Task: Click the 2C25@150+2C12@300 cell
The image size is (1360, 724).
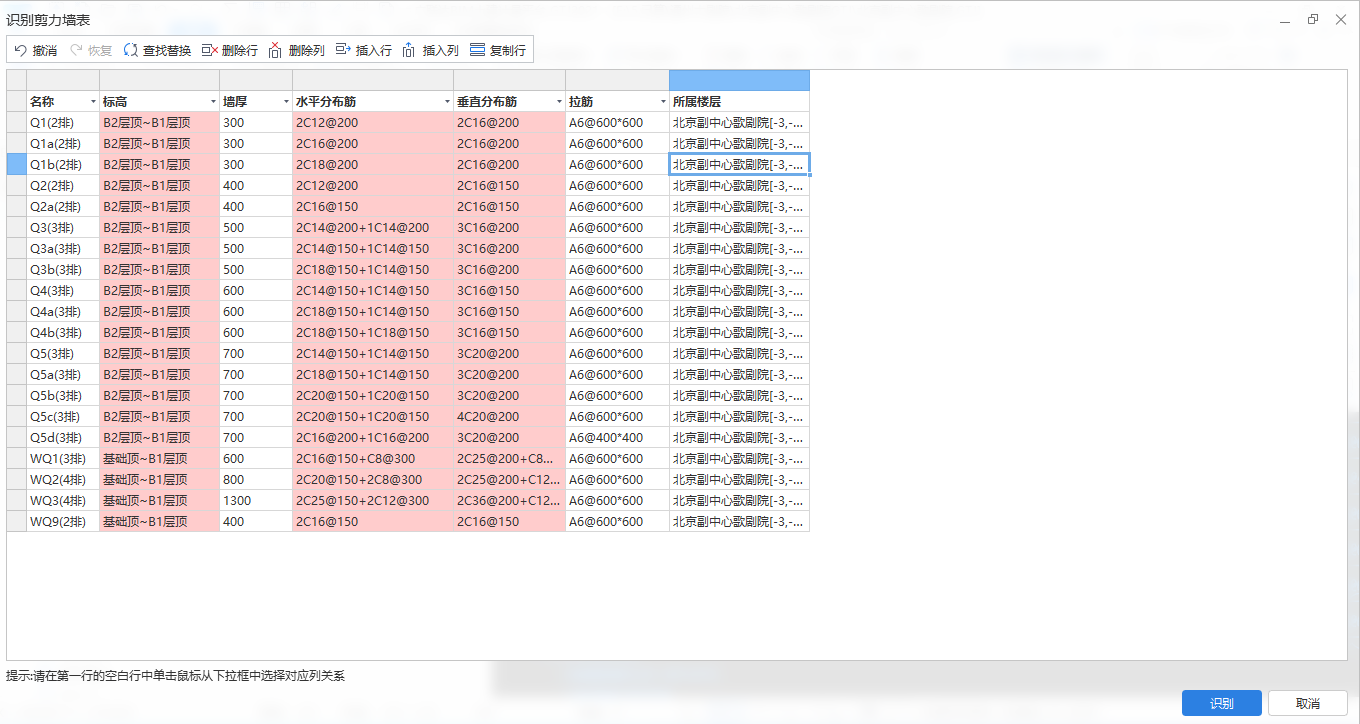Action: pos(373,501)
